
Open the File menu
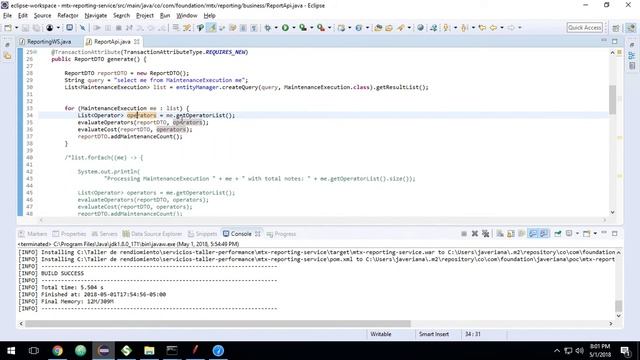coord(7,16)
